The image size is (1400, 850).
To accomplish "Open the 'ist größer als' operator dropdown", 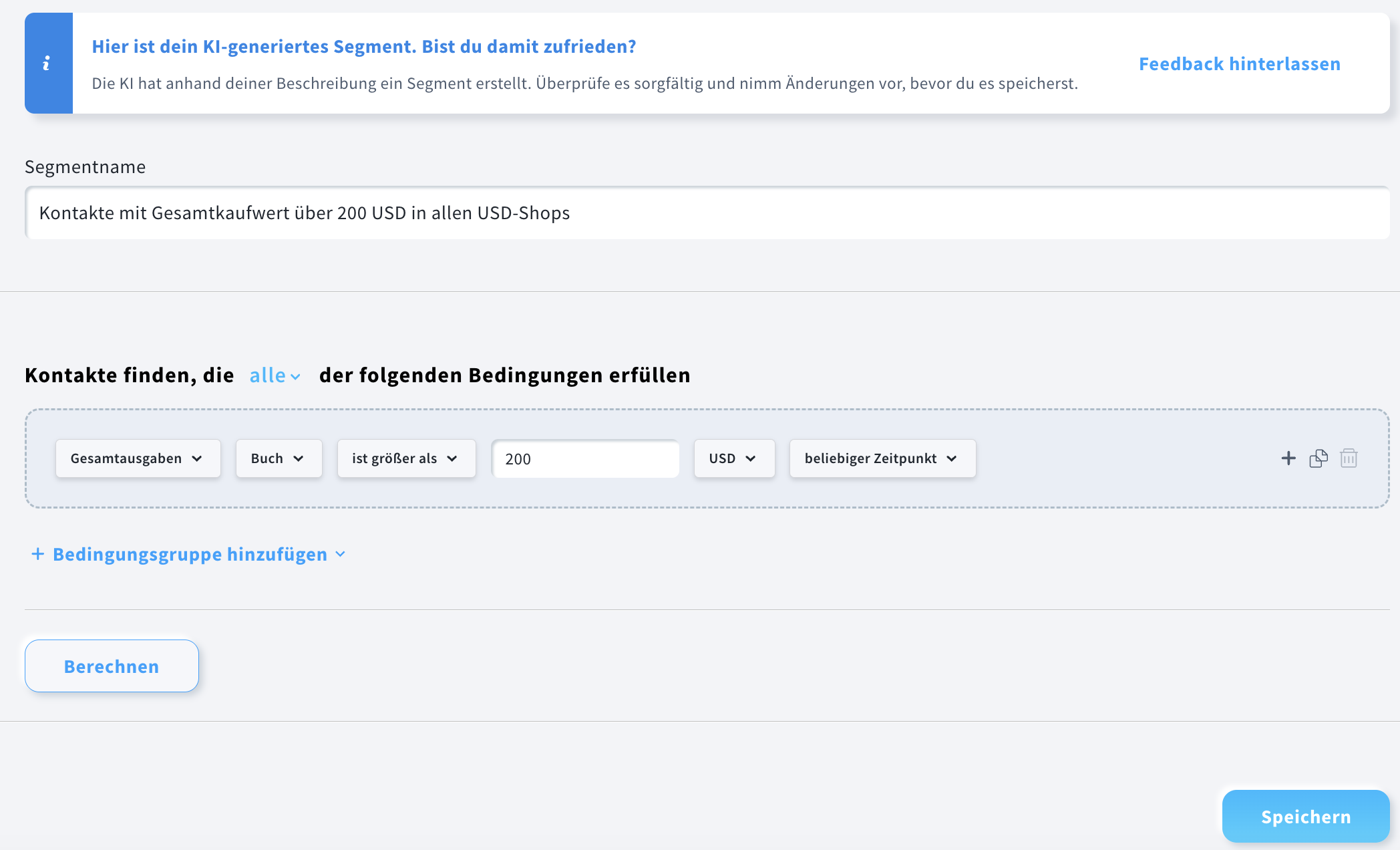I will (406, 458).
